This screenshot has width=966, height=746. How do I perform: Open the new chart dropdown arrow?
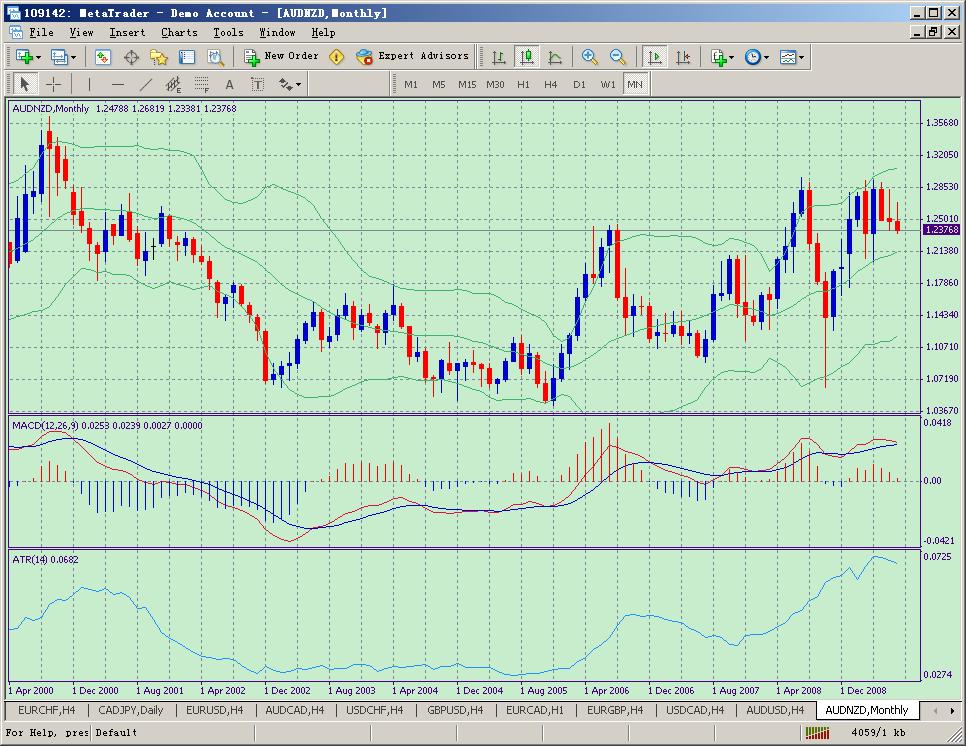[x=38, y=57]
